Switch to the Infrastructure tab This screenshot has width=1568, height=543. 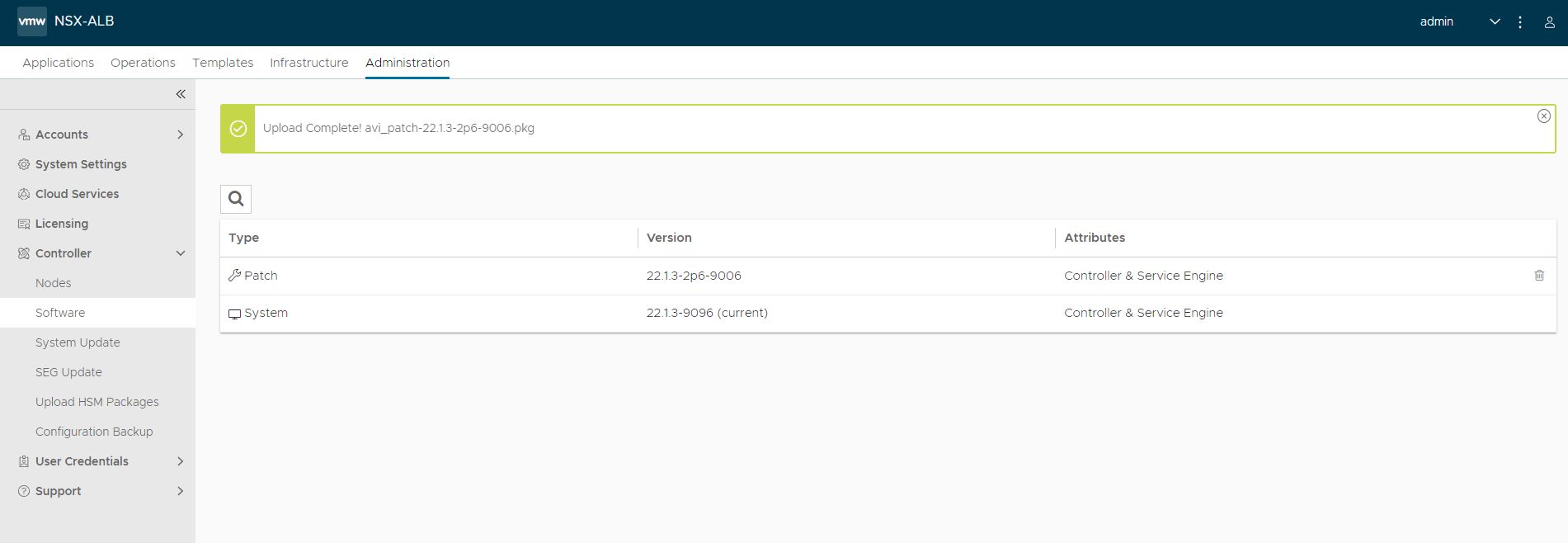pyautogui.click(x=309, y=63)
